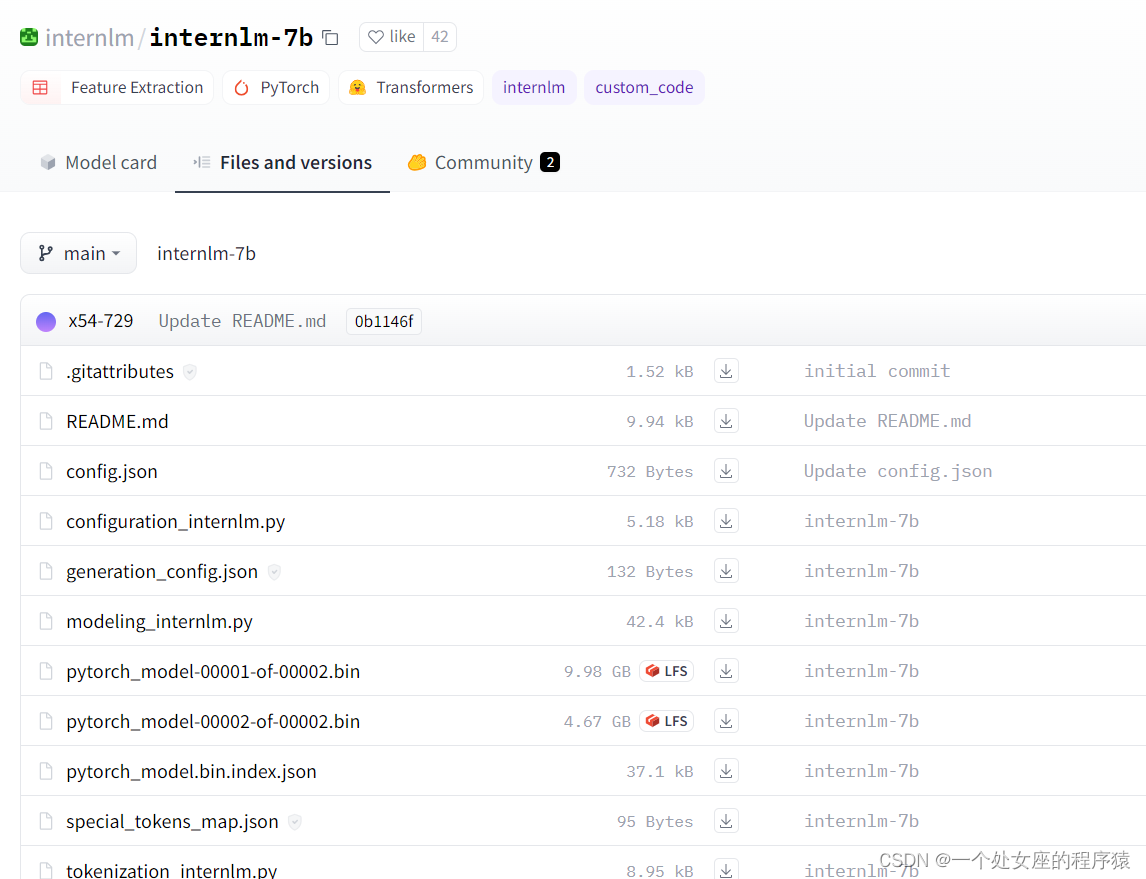Select the Transformers tag

click(x=411, y=88)
